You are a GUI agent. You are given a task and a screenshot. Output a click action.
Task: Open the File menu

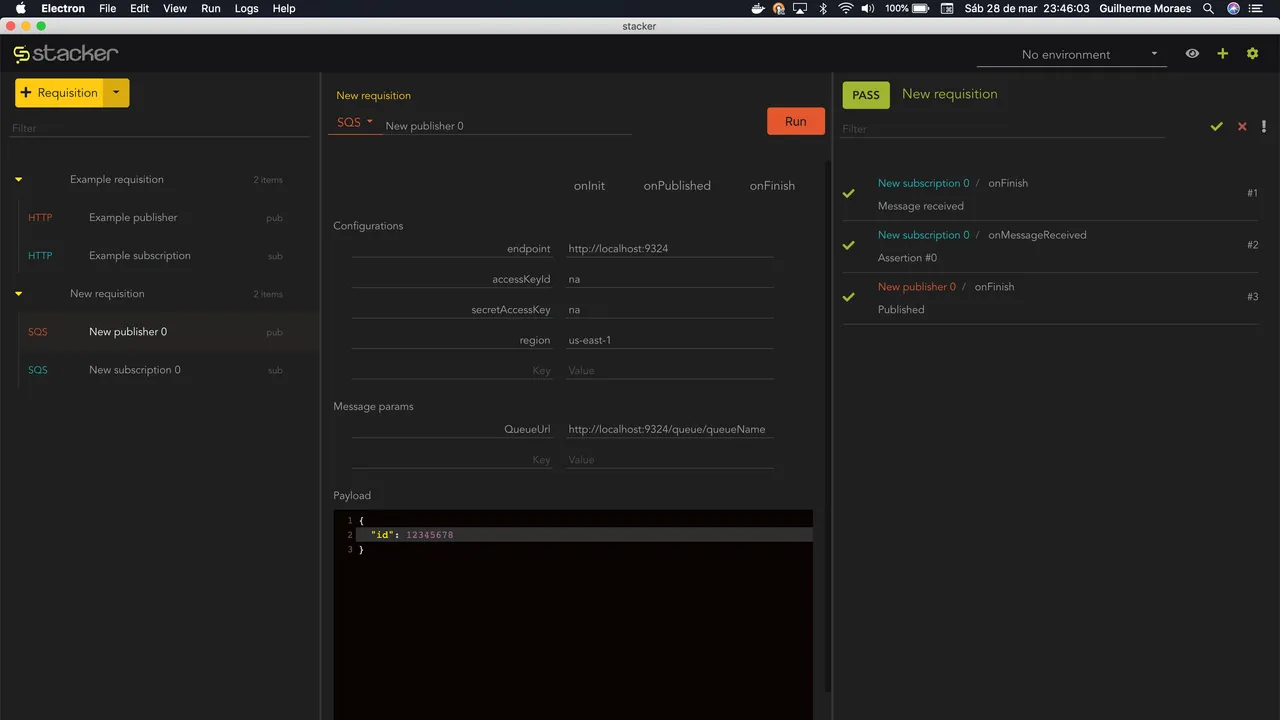tap(107, 8)
